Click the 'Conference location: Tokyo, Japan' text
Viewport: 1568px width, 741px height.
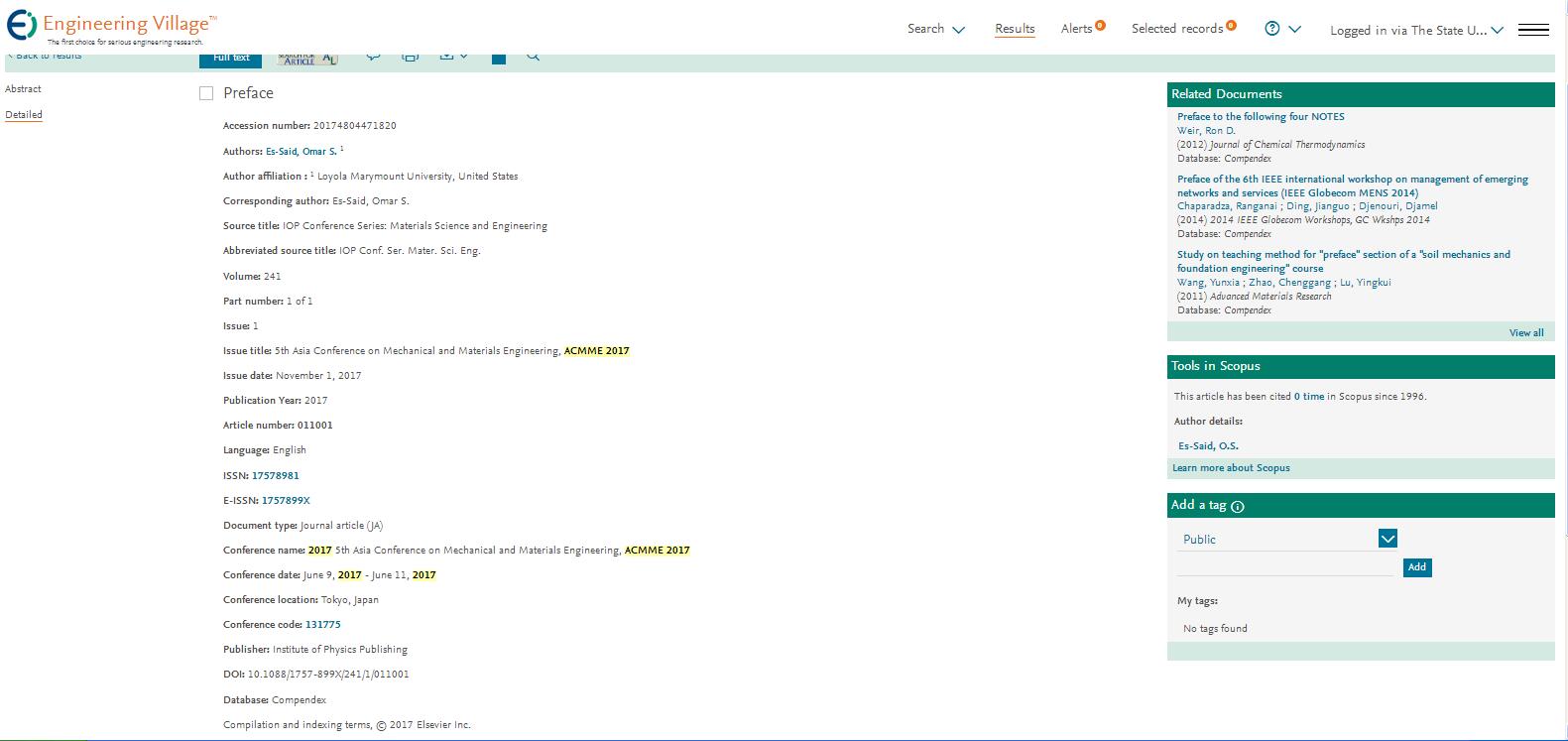tap(301, 600)
